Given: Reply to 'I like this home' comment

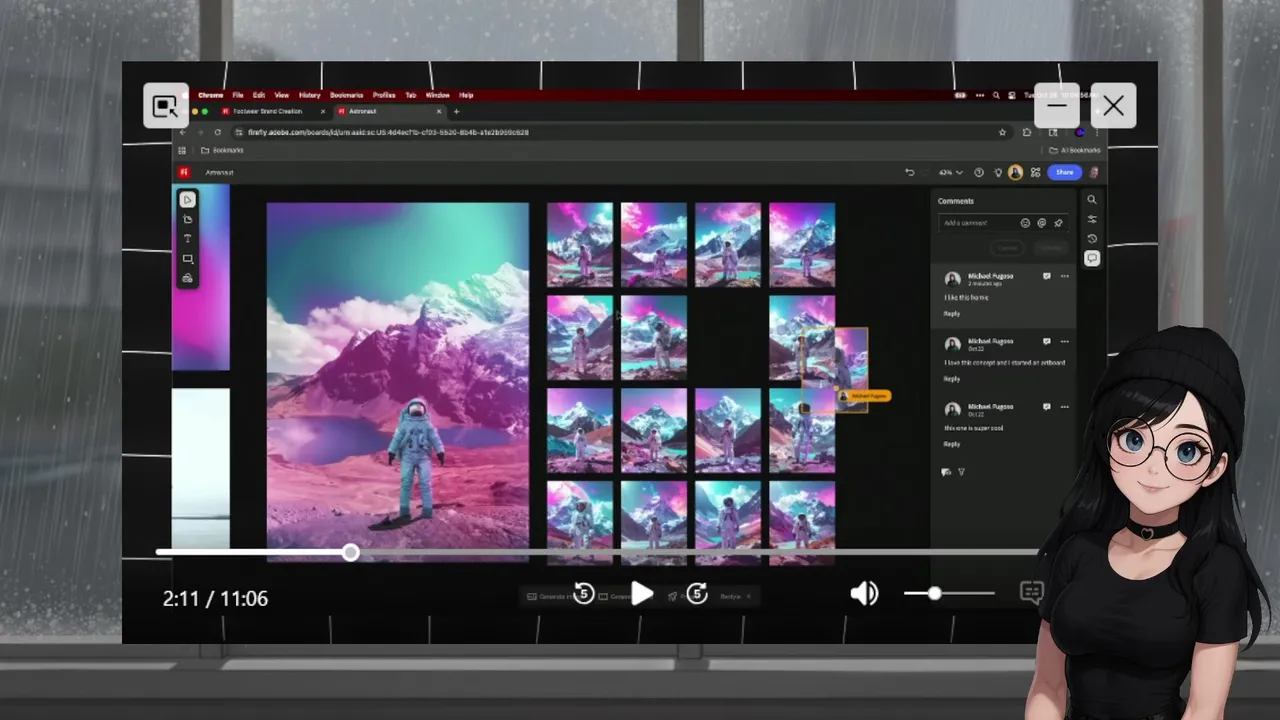Looking at the screenshot, I should coord(951,314).
